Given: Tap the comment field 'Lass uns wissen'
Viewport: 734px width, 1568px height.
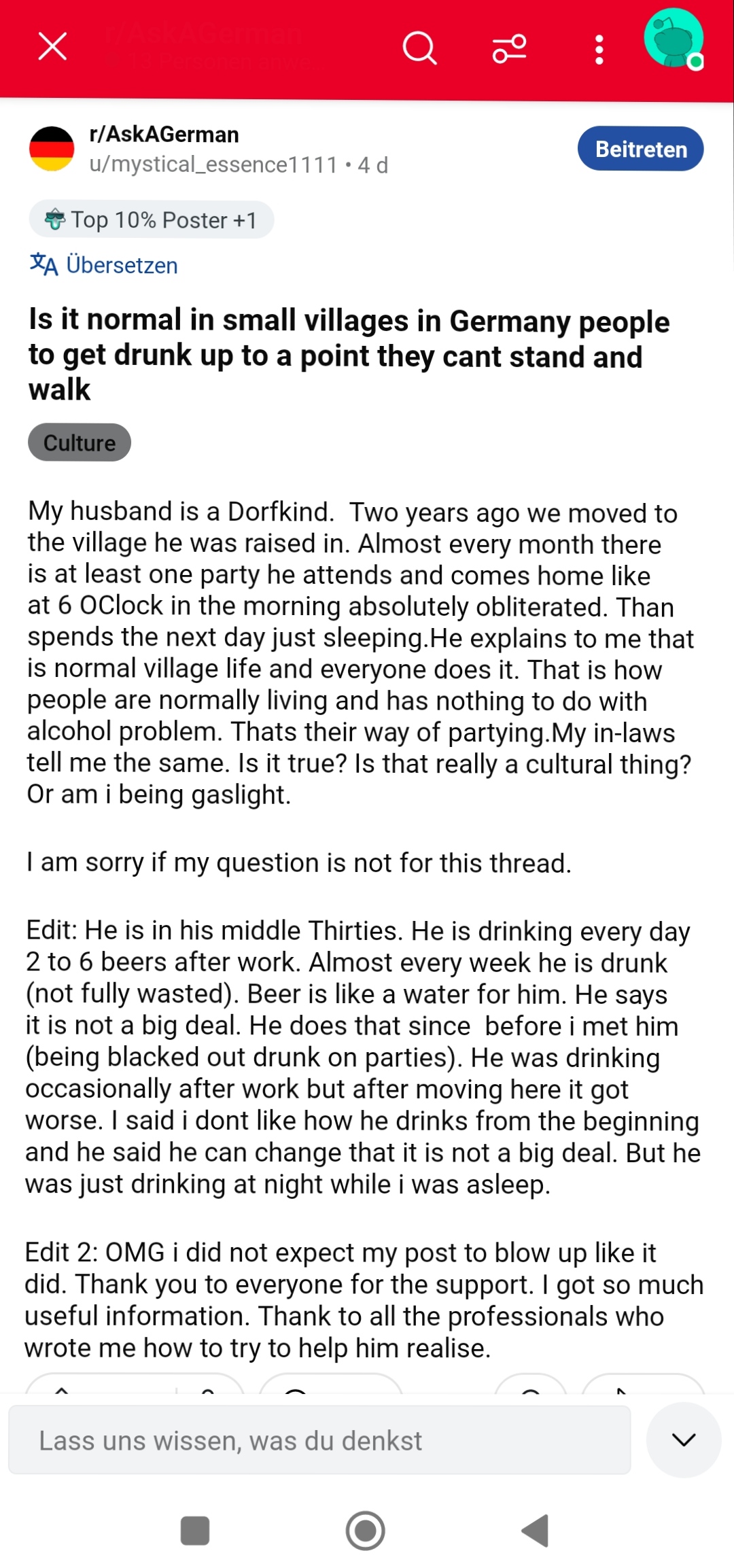Looking at the screenshot, I should 319,1440.
